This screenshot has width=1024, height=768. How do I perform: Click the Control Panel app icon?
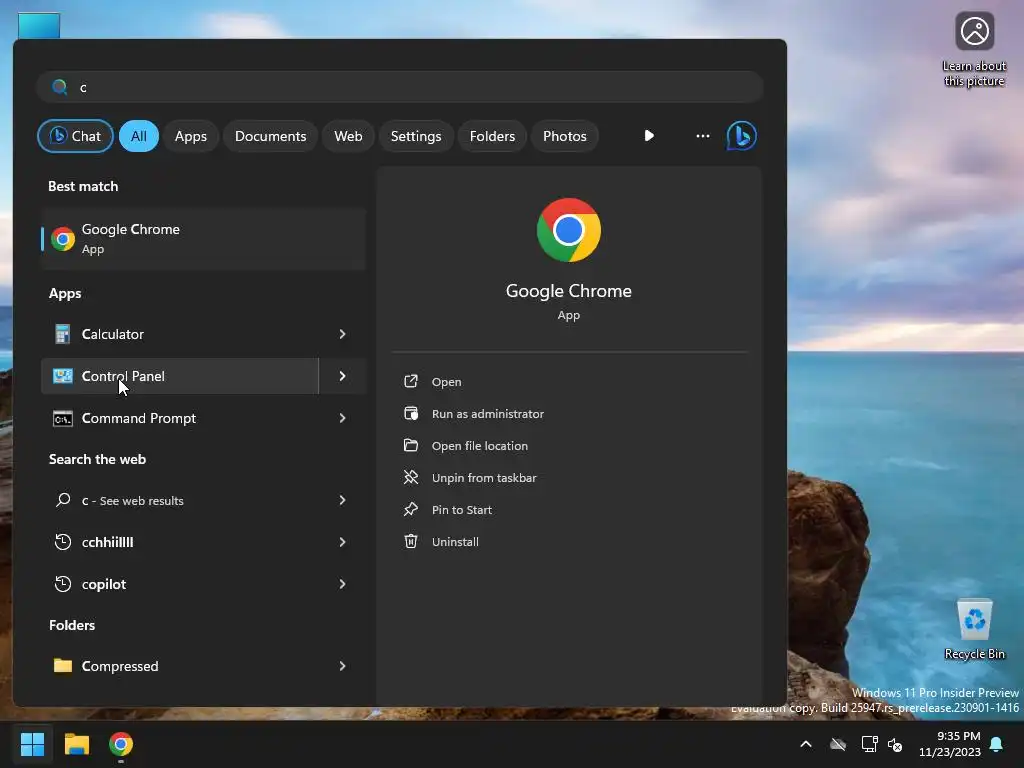click(x=63, y=376)
